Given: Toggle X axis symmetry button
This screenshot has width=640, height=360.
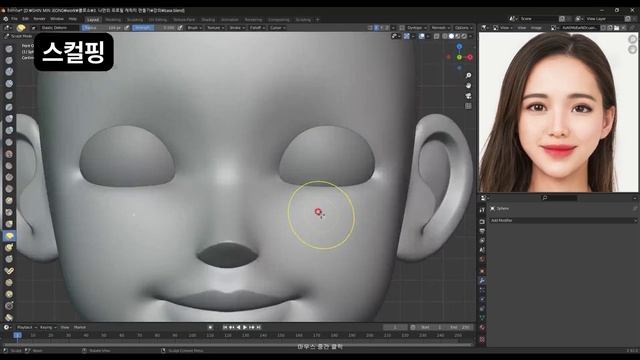Looking at the screenshot, I should (x=376, y=28).
